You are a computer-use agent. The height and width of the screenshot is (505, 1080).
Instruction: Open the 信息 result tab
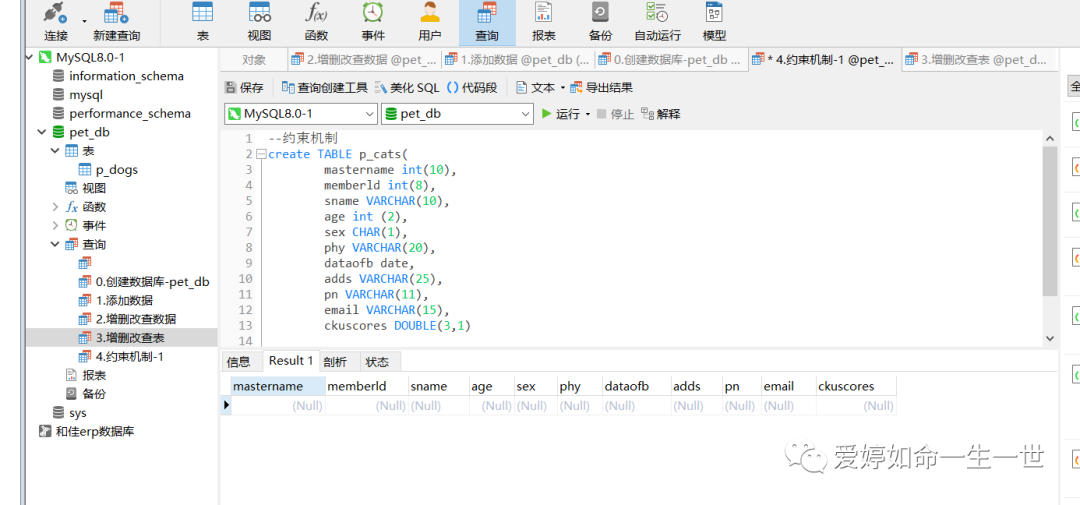(x=238, y=362)
